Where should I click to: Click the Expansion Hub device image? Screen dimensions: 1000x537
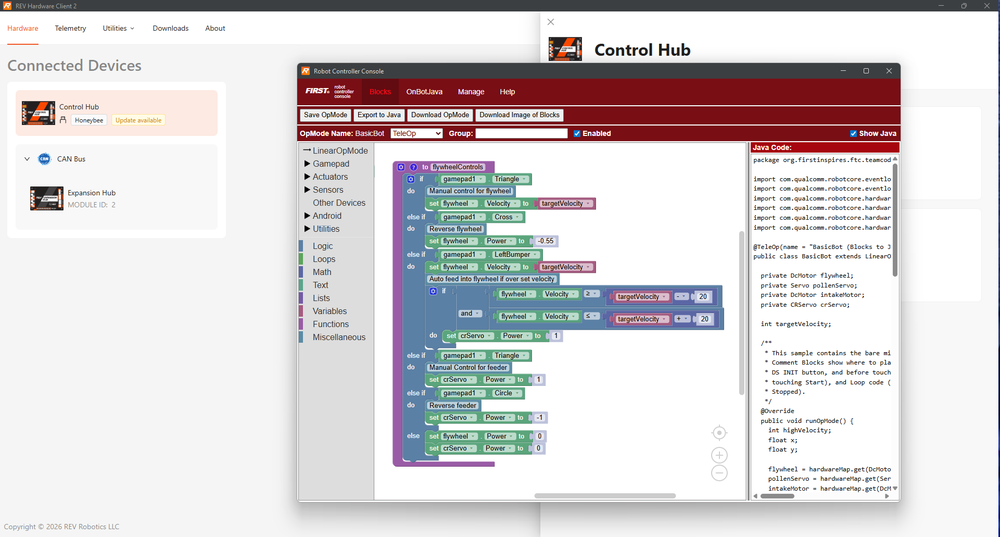coord(47,198)
